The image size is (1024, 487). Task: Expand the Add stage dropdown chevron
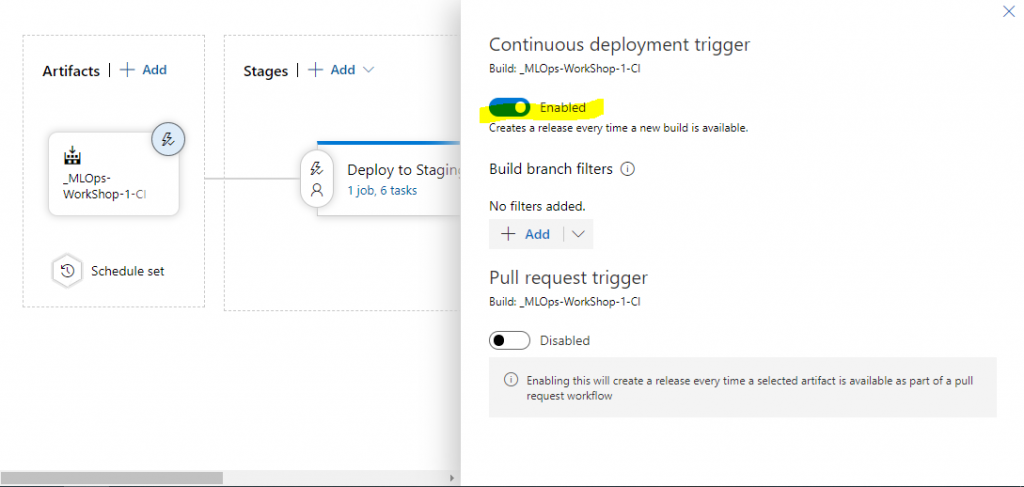point(368,70)
